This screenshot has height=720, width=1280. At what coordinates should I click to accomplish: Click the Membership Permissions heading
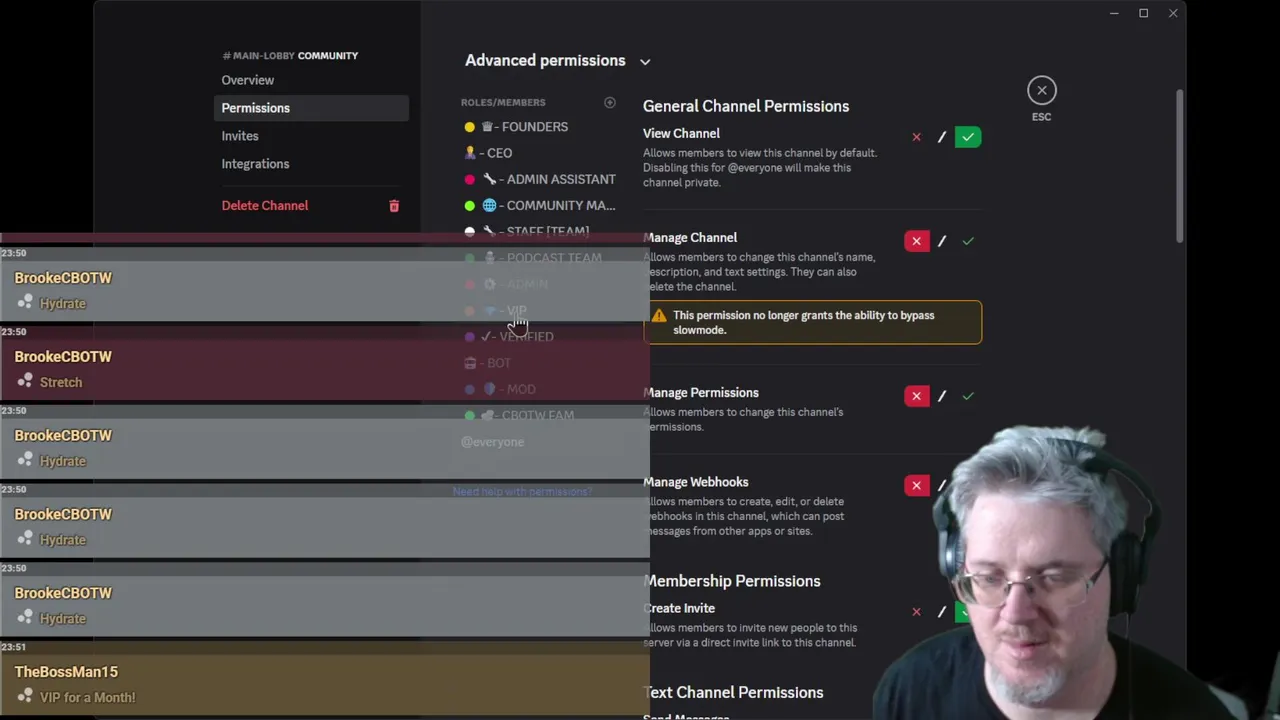pos(732,581)
